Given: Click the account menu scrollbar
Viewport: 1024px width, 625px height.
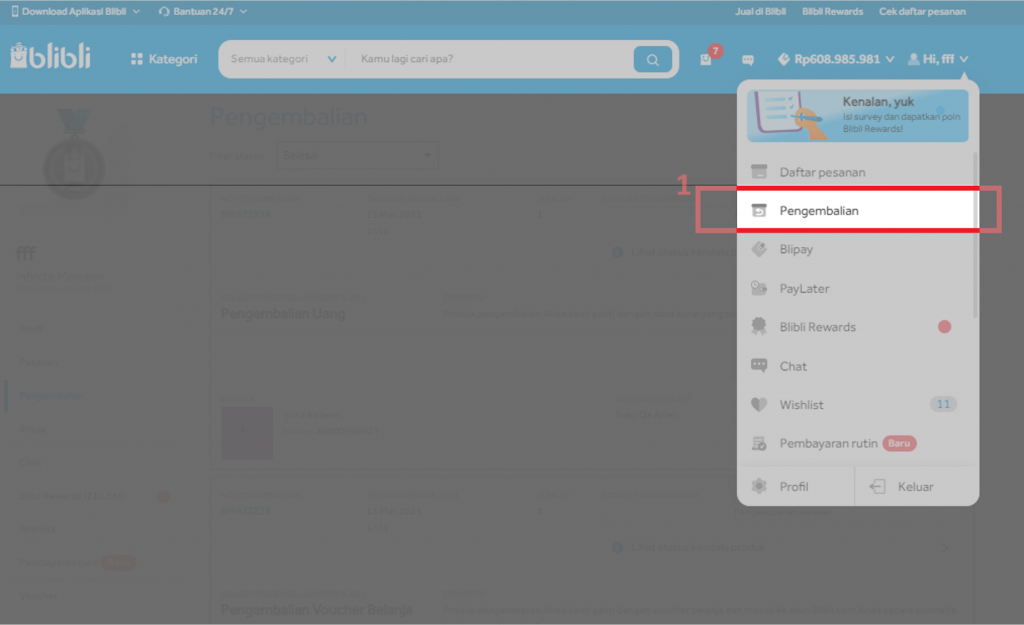Looking at the screenshot, I should pos(975,235).
